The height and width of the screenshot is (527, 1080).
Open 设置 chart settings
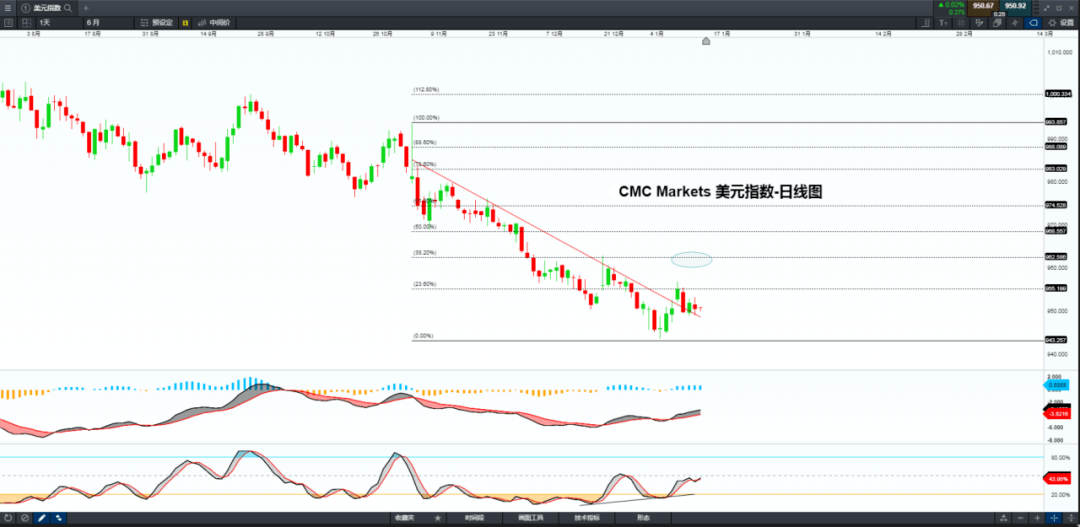(1060, 23)
